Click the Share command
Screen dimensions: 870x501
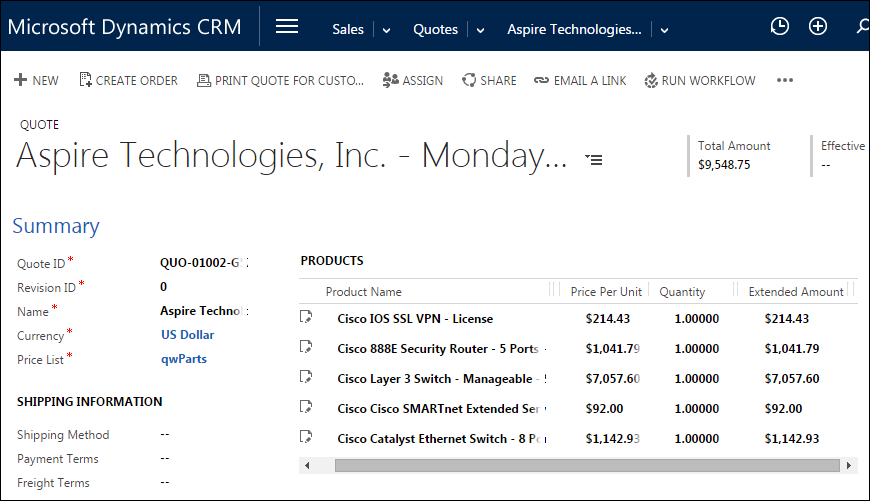click(x=489, y=80)
